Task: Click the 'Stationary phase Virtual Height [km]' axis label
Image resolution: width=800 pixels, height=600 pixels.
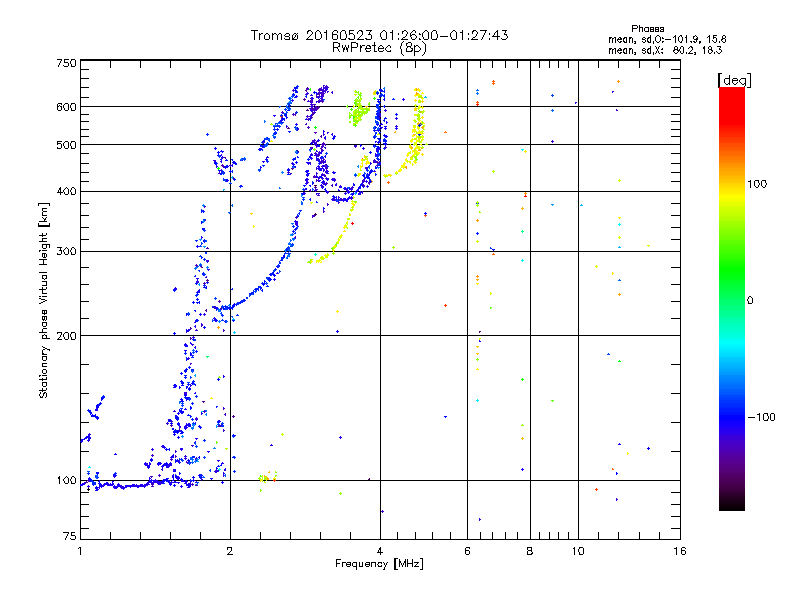Action: [x=44, y=301]
